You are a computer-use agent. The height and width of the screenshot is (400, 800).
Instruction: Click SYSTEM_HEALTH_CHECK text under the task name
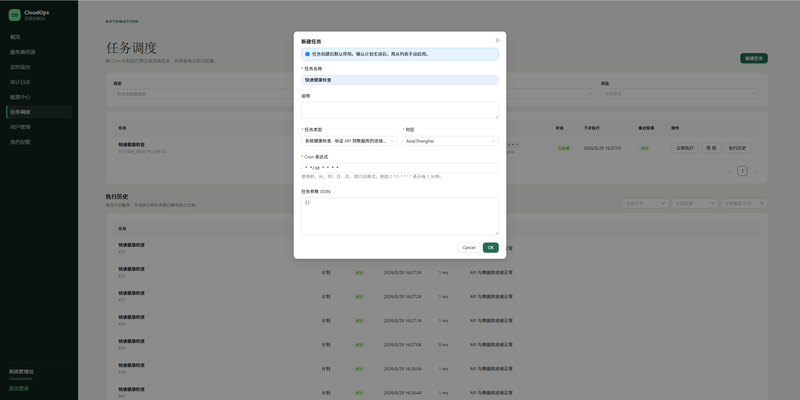(x=142, y=152)
